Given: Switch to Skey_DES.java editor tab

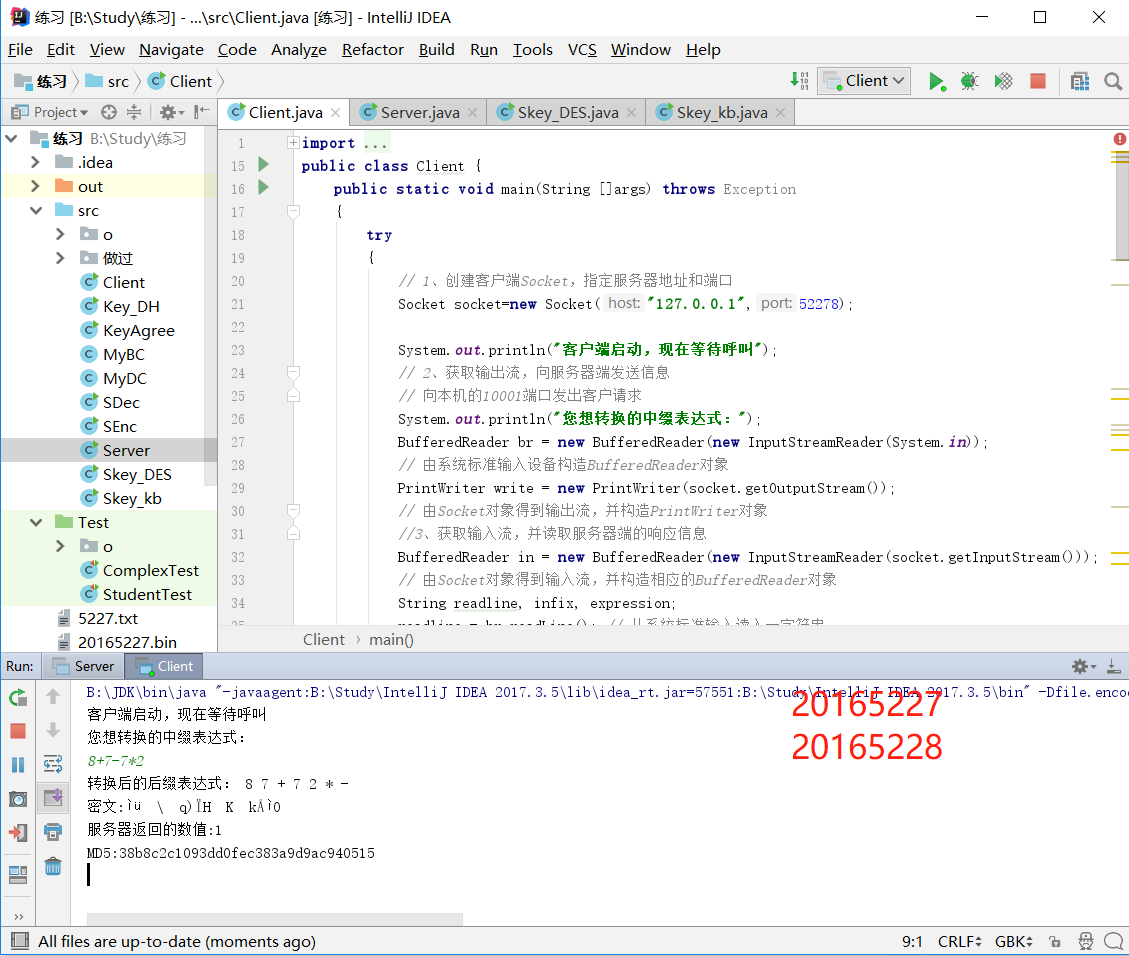Looking at the screenshot, I should click(x=567, y=113).
